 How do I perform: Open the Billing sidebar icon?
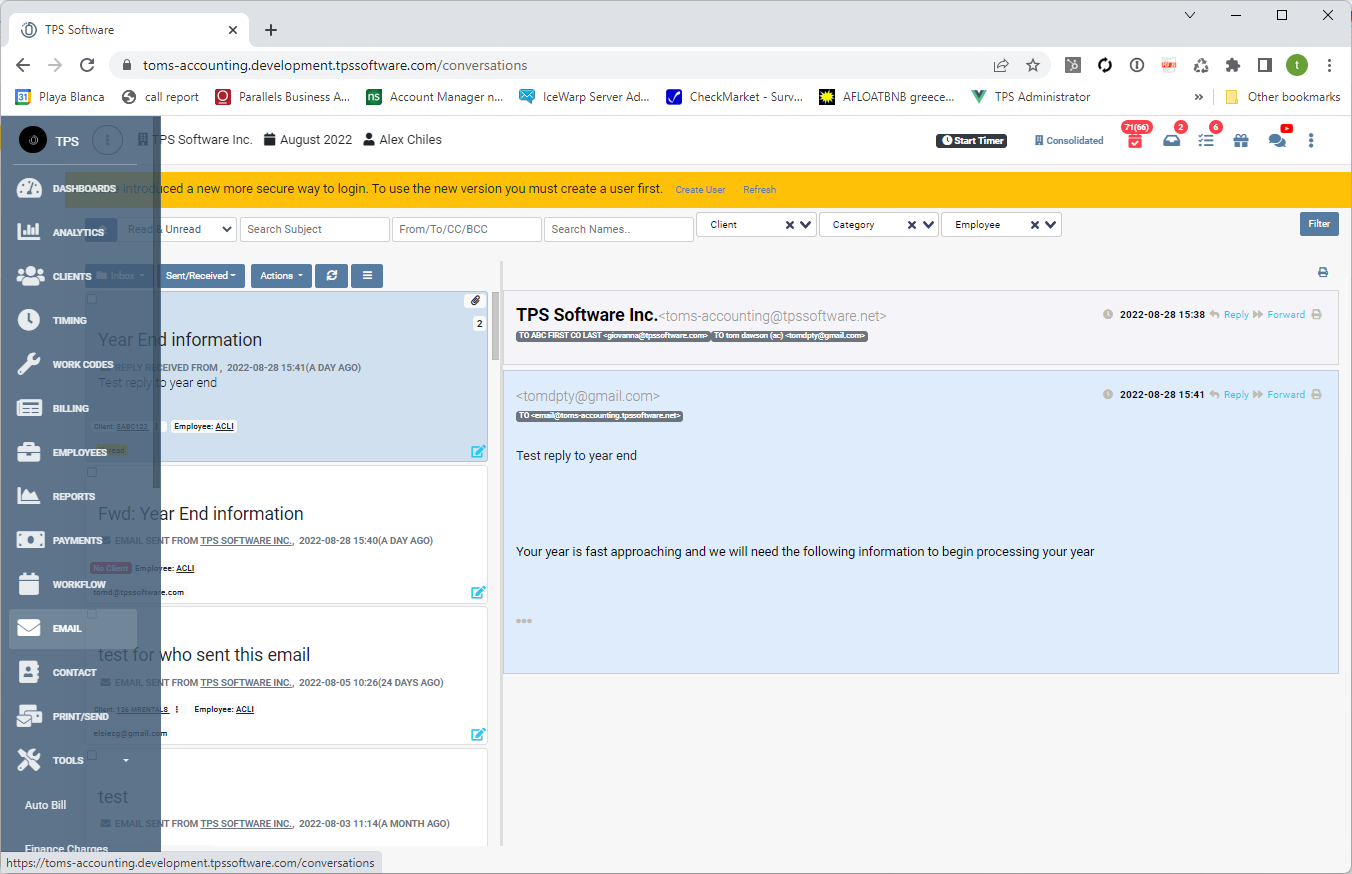pos(30,408)
